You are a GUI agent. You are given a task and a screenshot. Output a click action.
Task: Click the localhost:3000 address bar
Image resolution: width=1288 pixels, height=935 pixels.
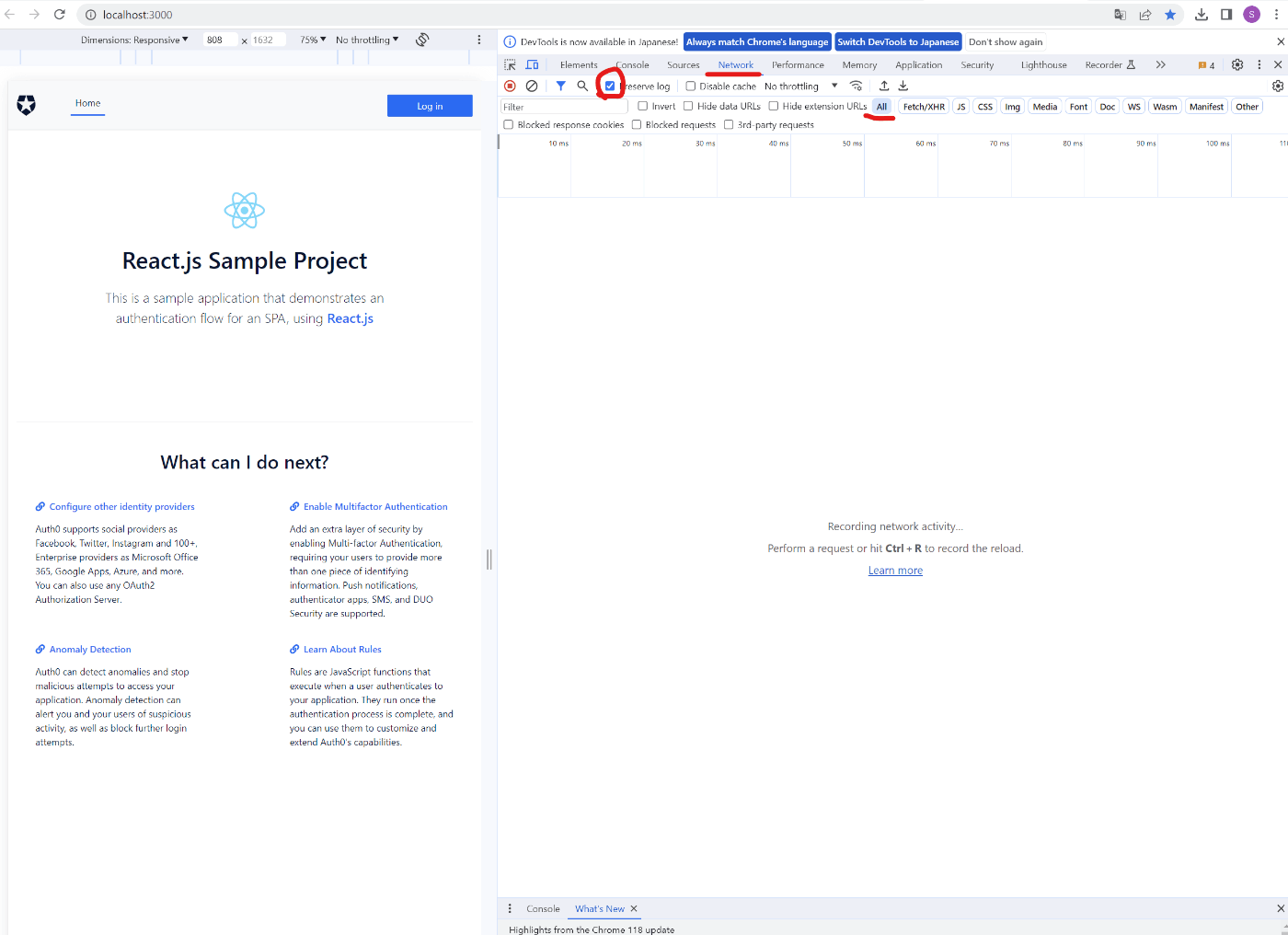589,15
